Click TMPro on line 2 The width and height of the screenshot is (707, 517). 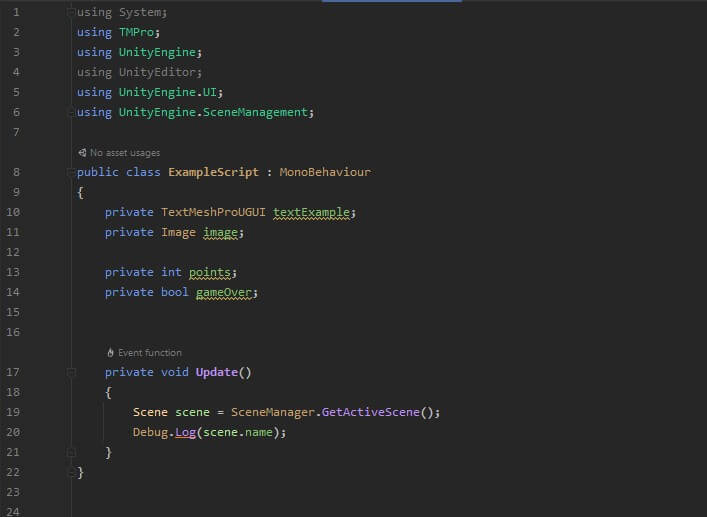click(136, 32)
